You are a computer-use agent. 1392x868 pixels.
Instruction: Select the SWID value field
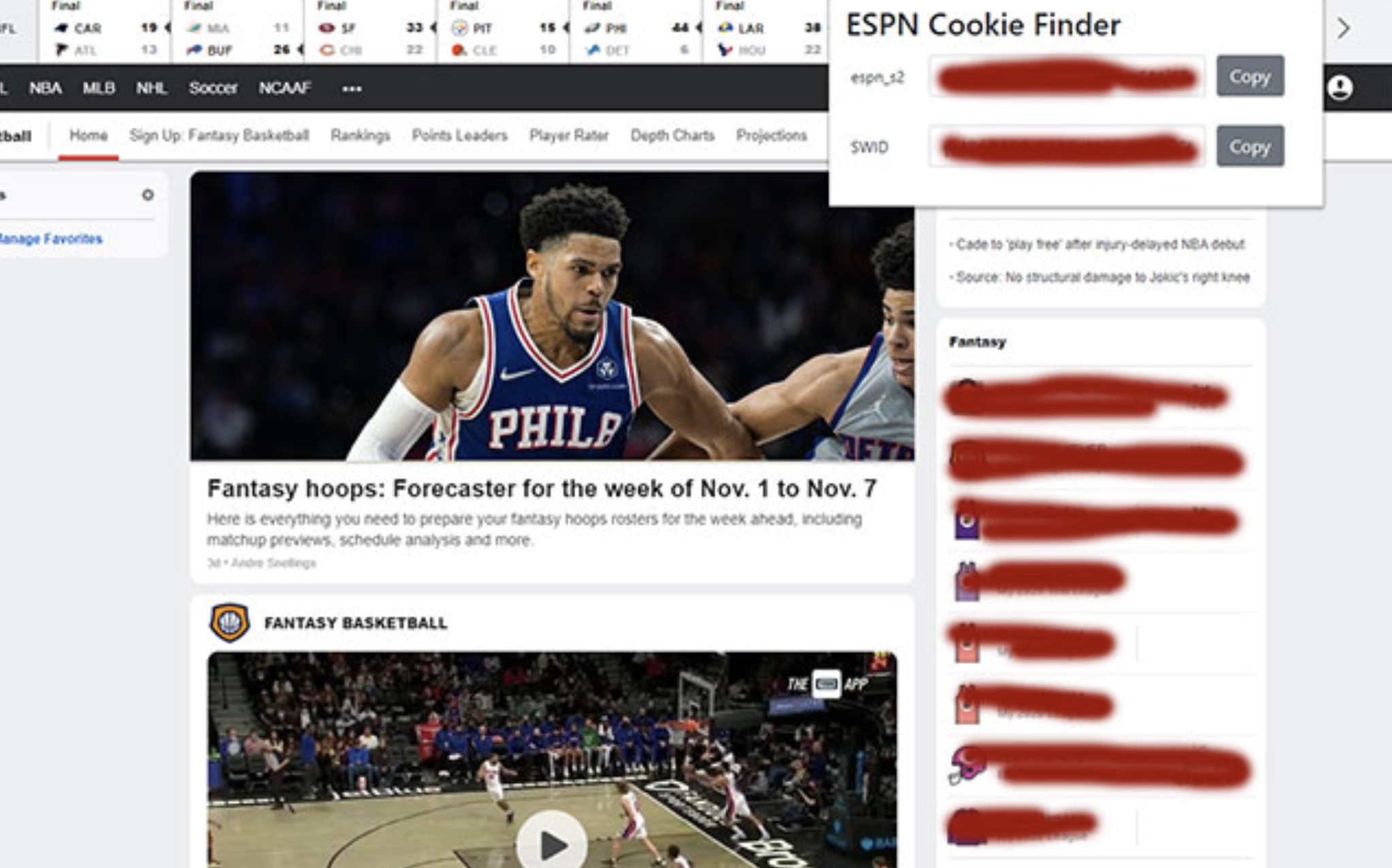[1066, 146]
